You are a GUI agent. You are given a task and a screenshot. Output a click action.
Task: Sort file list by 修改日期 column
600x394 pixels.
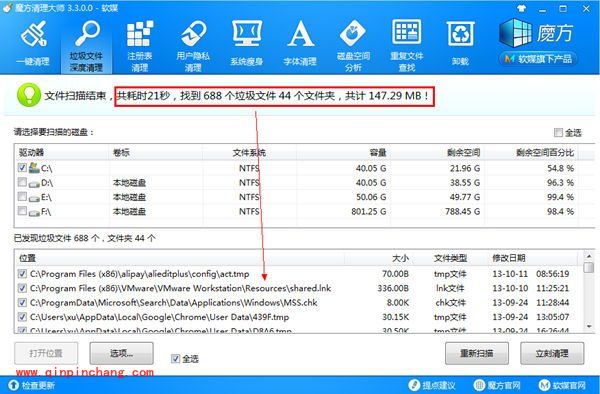coord(533,258)
